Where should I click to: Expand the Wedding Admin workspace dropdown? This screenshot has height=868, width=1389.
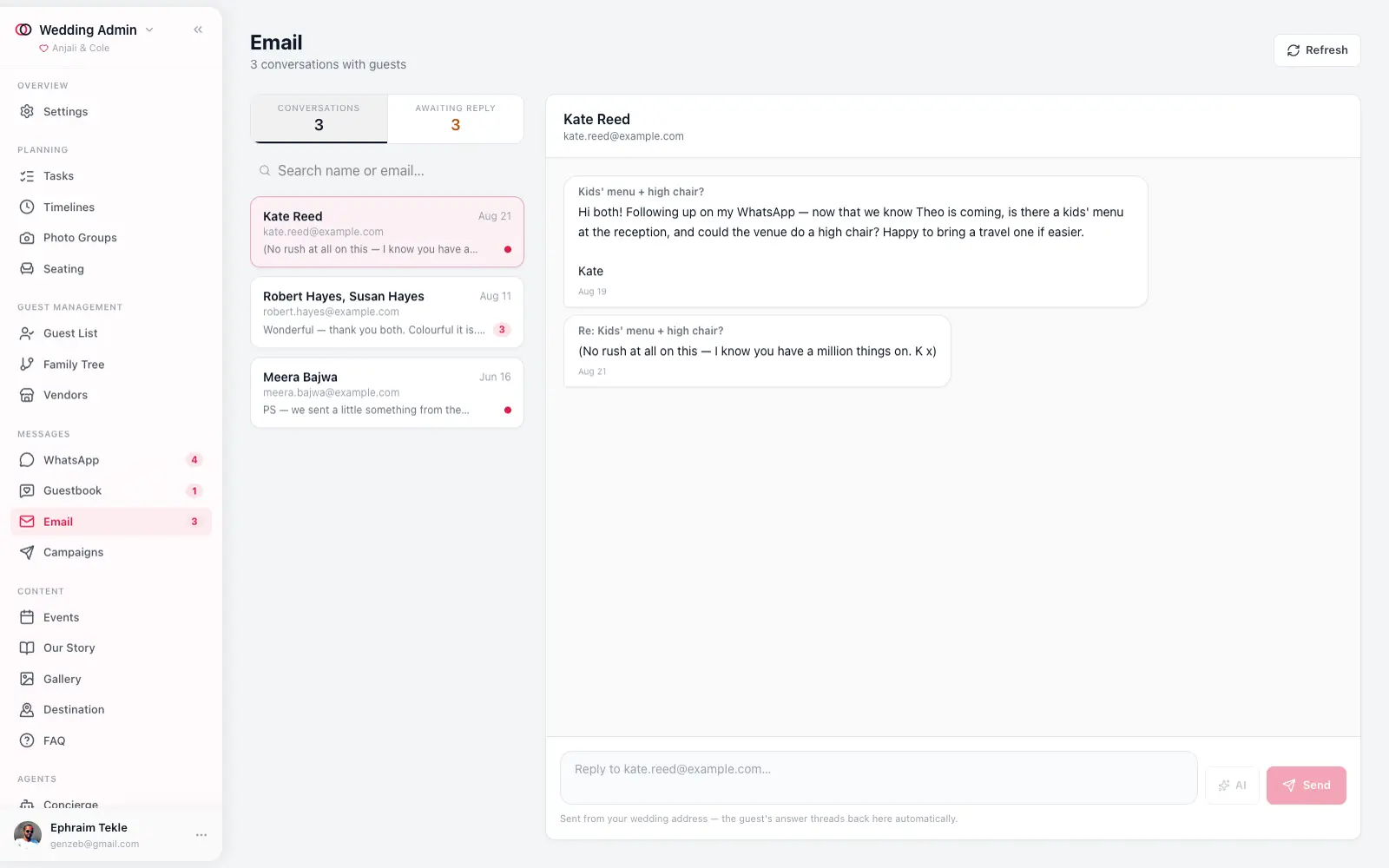pos(149,30)
